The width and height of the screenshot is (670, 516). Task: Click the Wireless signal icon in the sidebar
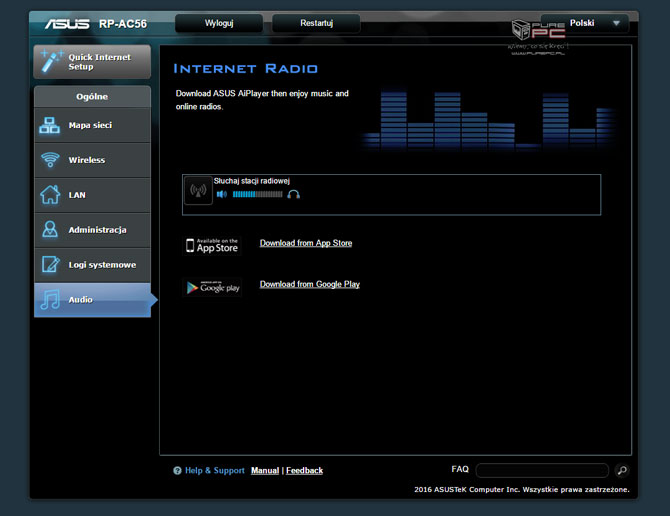point(50,160)
